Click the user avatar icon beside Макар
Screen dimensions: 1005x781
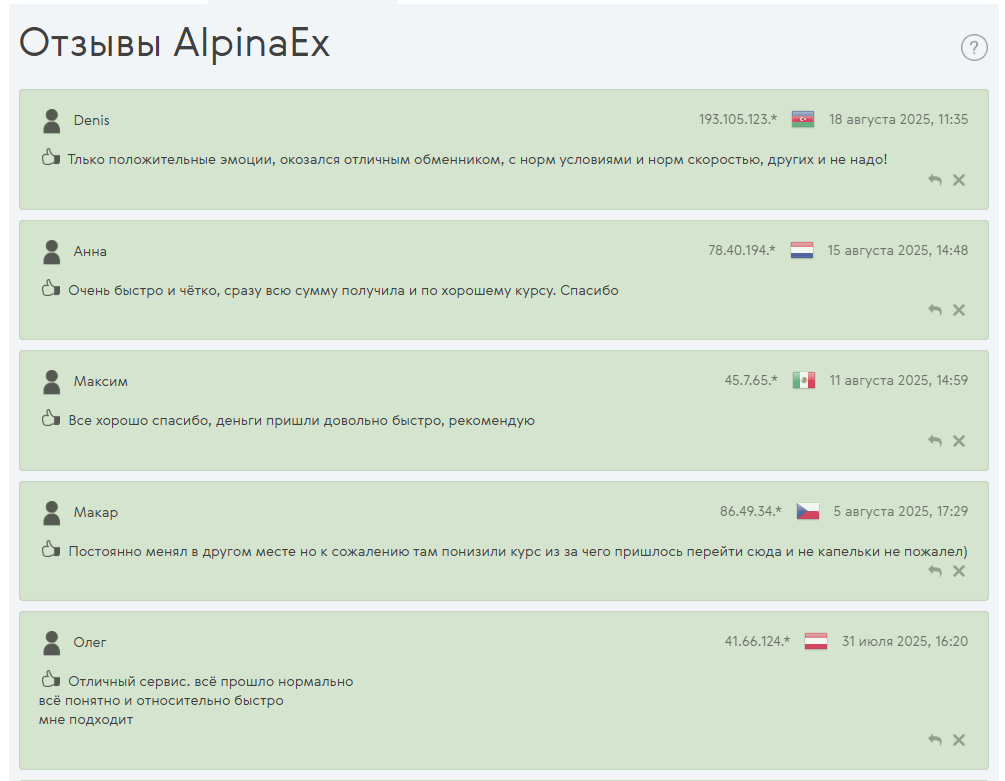coord(52,513)
